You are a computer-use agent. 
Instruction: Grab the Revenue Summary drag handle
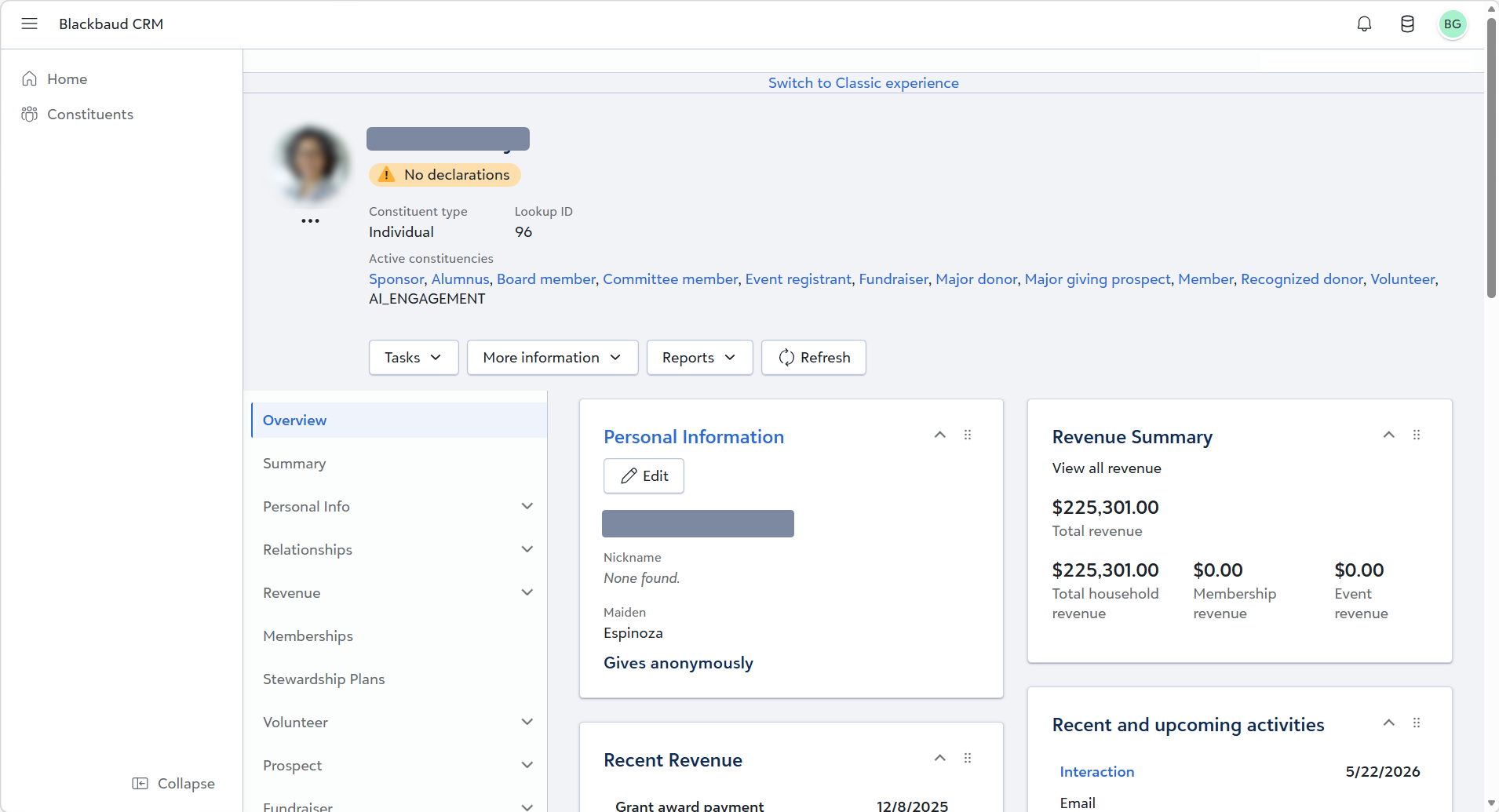pos(1417,435)
